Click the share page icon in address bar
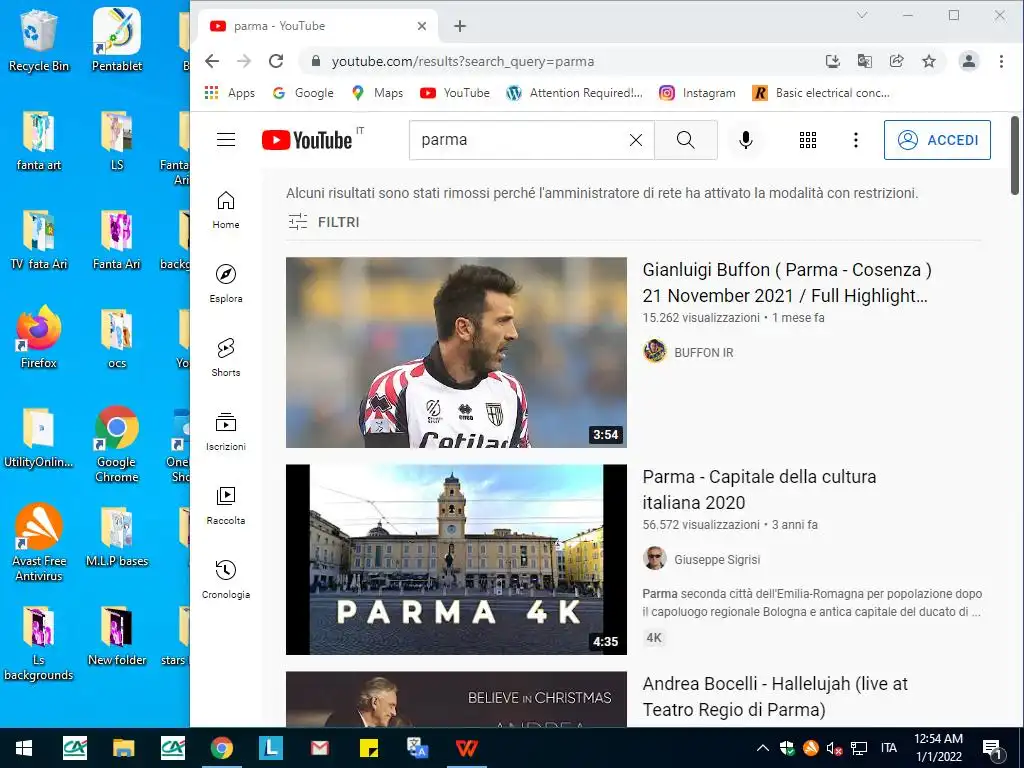Image resolution: width=1024 pixels, height=768 pixels. [897, 61]
